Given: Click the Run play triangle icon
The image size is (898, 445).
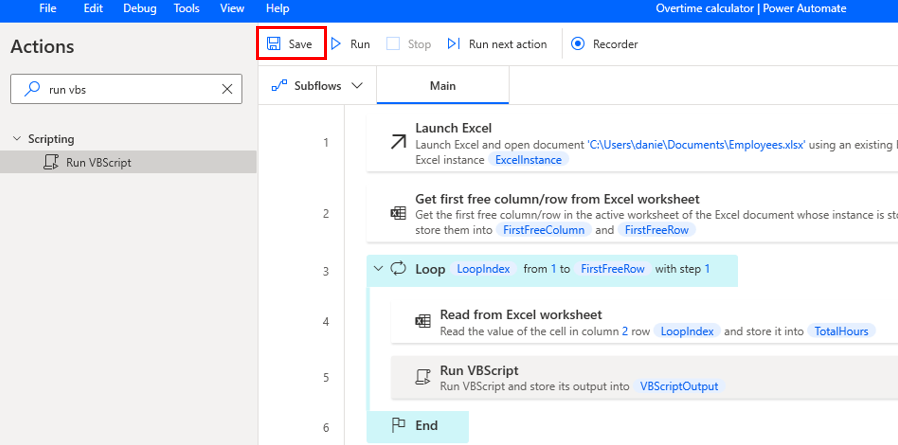Looking at the screenshot, I should pyautogui.click(x=336, y=44).
